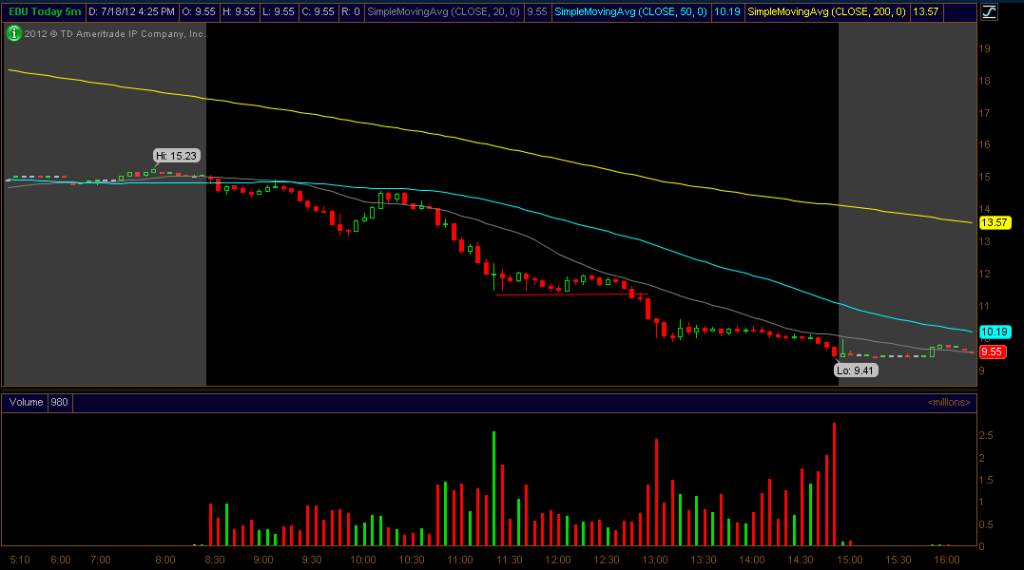Click the R: 0 readout
Screen dimensions: 1024x570
click(351, 12)
